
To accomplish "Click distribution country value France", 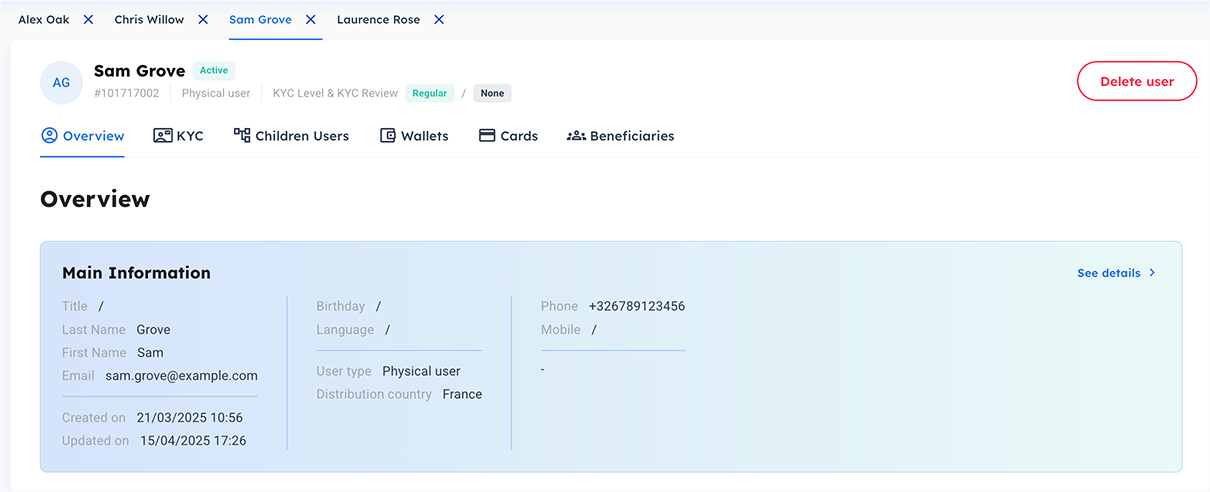I will coord(462,394).
